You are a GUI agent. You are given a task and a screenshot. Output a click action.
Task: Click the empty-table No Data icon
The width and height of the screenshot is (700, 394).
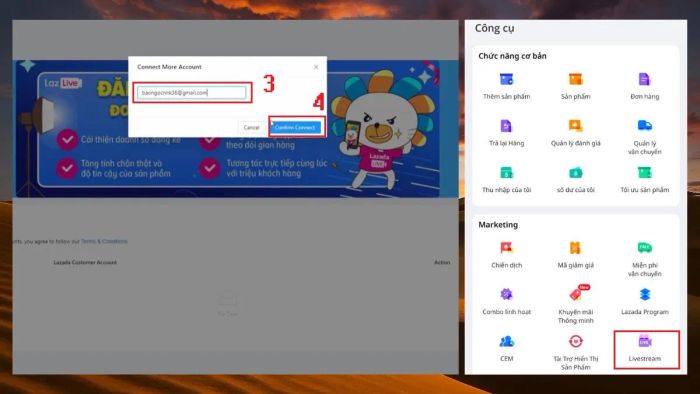228,299
